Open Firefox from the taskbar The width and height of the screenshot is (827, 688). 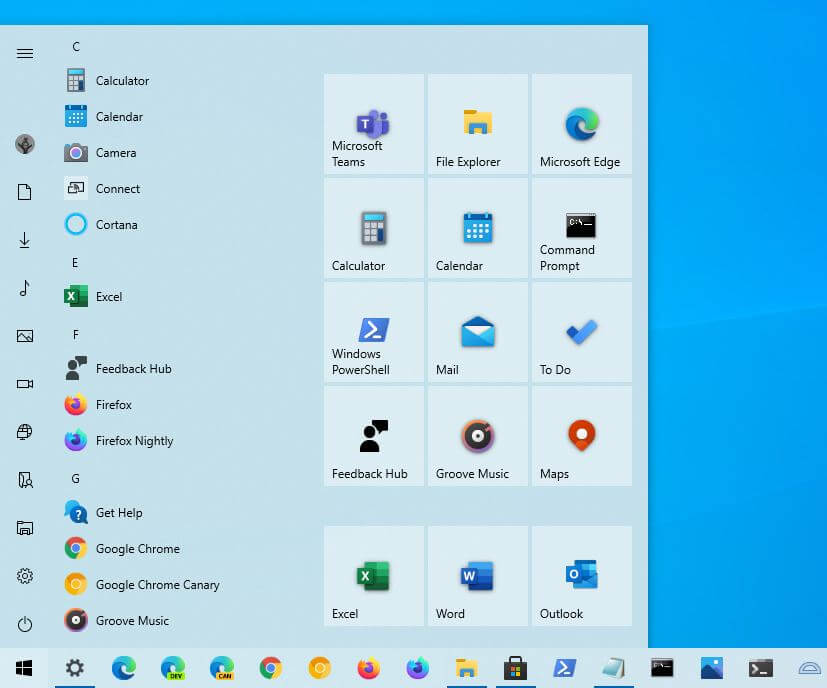point(369,668)
